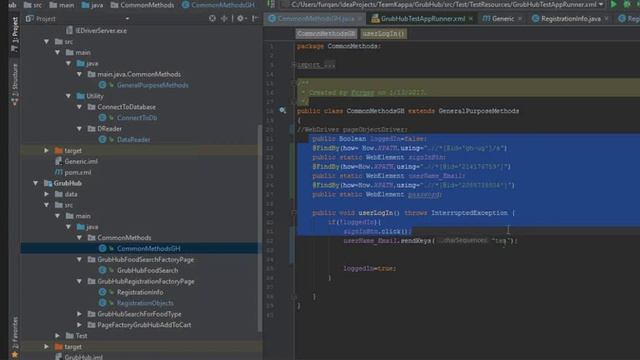Click Hide panel icon in Project header
Image resolution: width=640 pixels, height=360 pixels.
click(x=255, y=18)
